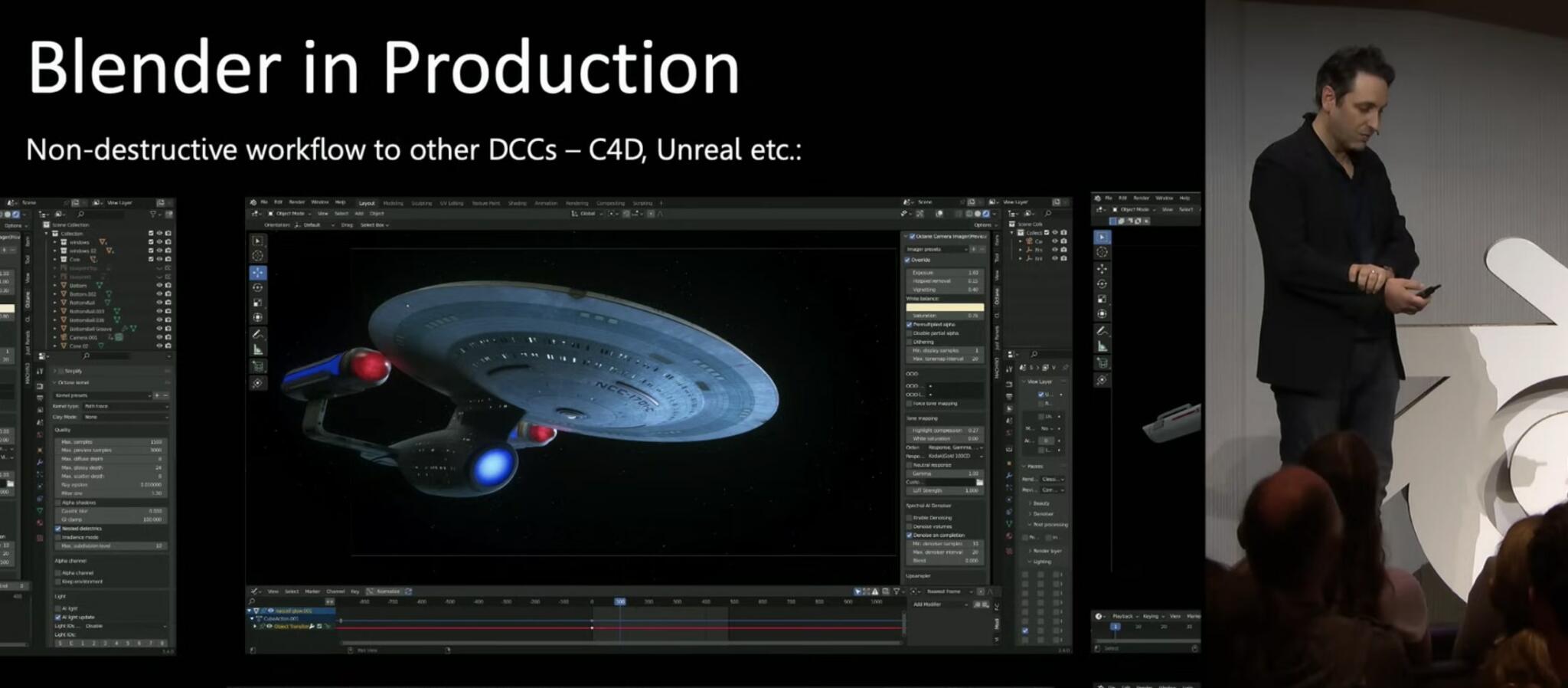The height and width of the screenshot is (688, 1568).
Task: Disable the Denoise on completion checkbox
Action: (910, 535)
